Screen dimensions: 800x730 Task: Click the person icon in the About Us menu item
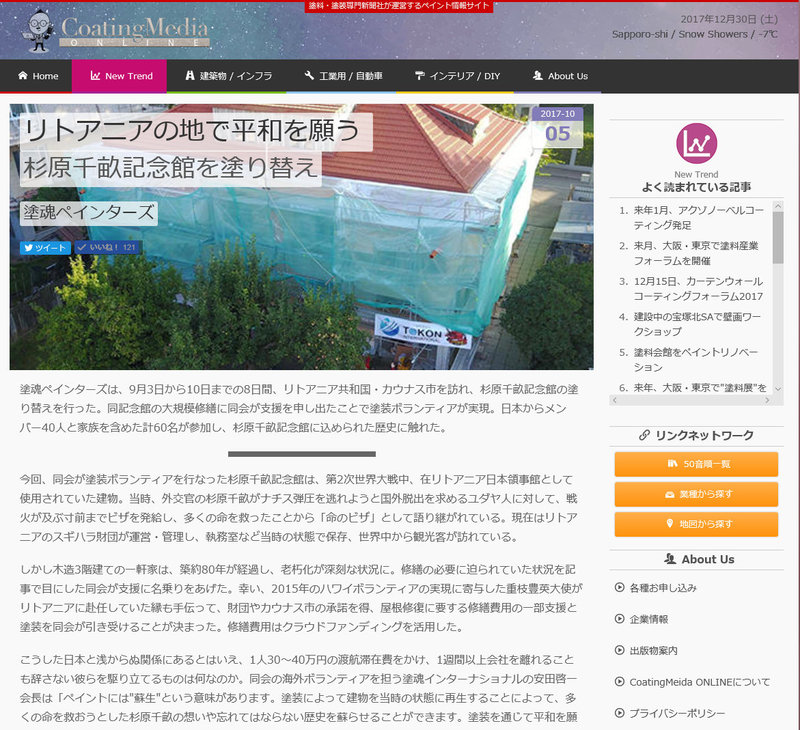(538, 75)
